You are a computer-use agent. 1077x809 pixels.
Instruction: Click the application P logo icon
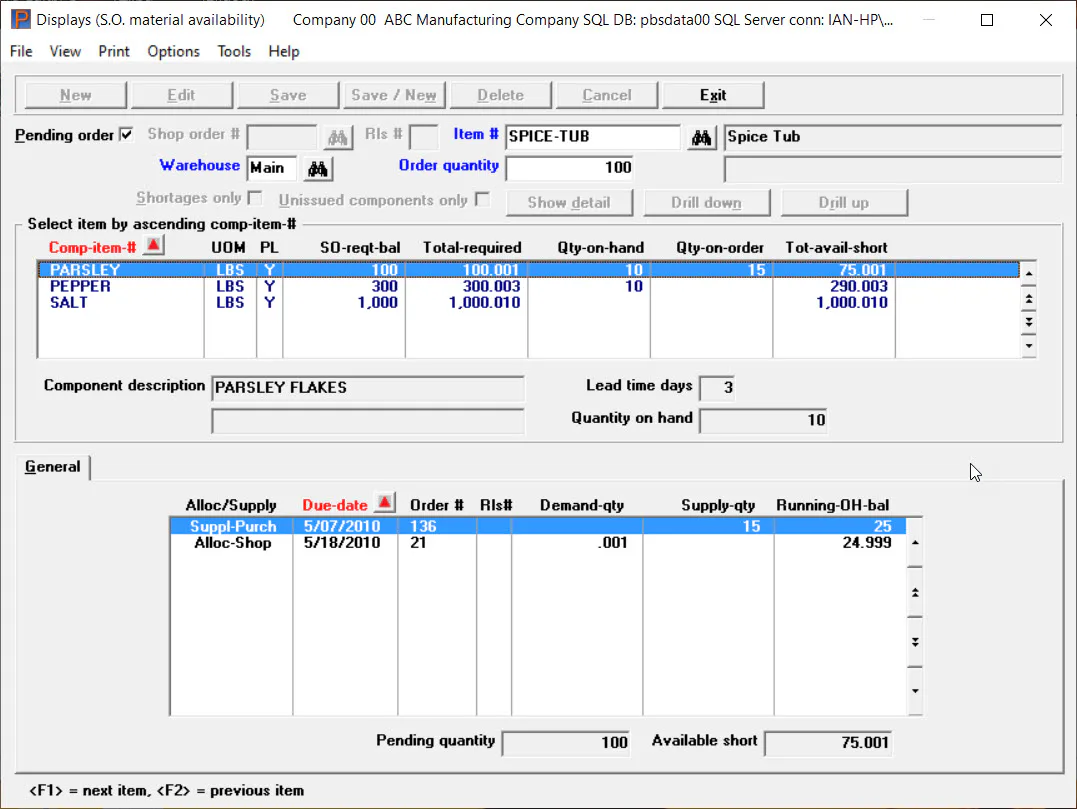(x=20, y=19)
